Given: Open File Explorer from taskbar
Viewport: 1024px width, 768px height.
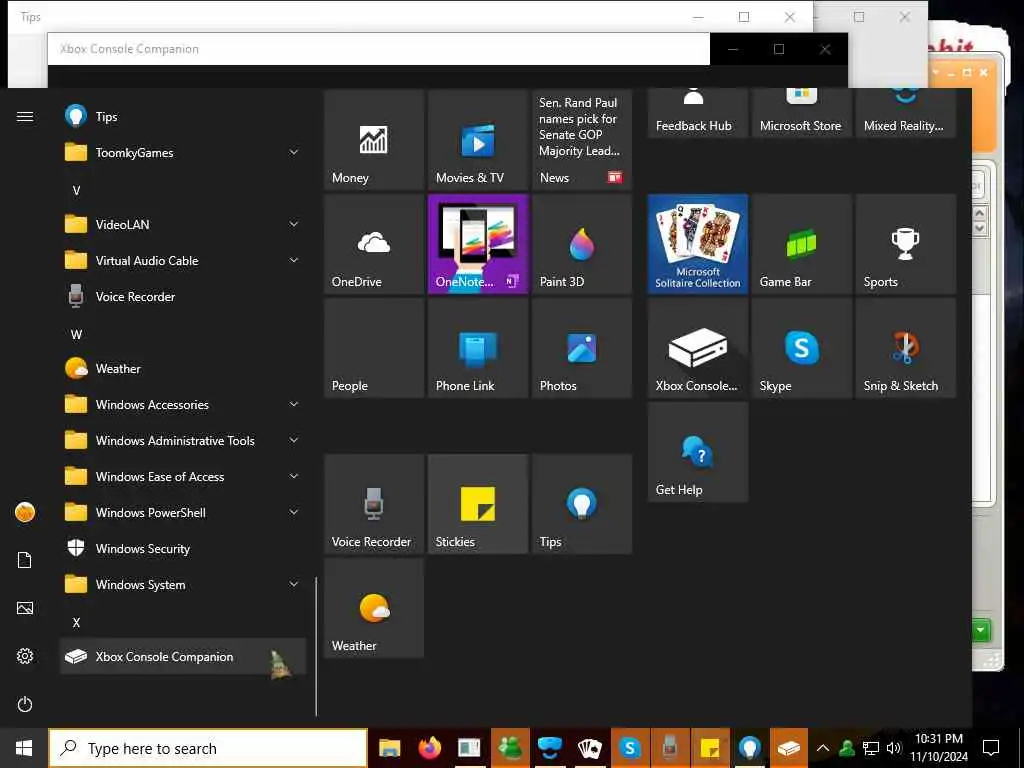Looking at the screenshot, I should coord(389,748).
